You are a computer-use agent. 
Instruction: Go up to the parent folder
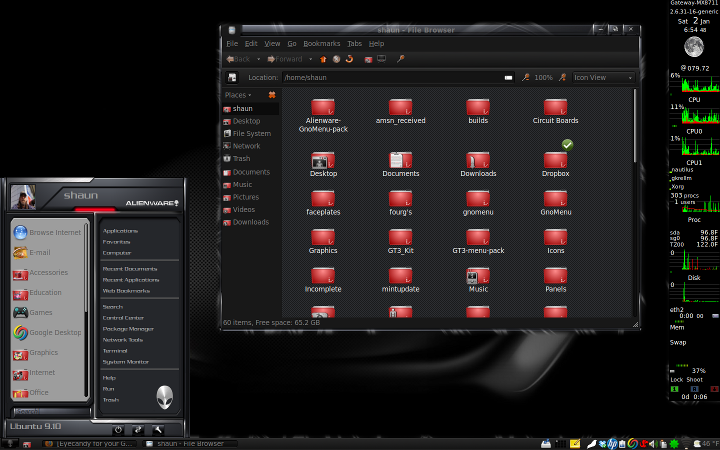click(323, 59)
